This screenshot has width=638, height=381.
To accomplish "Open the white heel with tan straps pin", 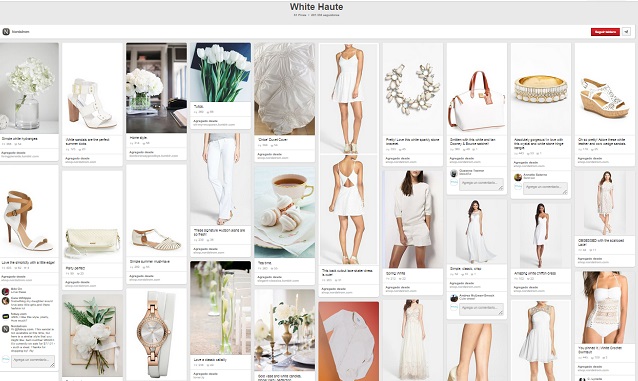I will pyautogui.click(x=29, y=211).
